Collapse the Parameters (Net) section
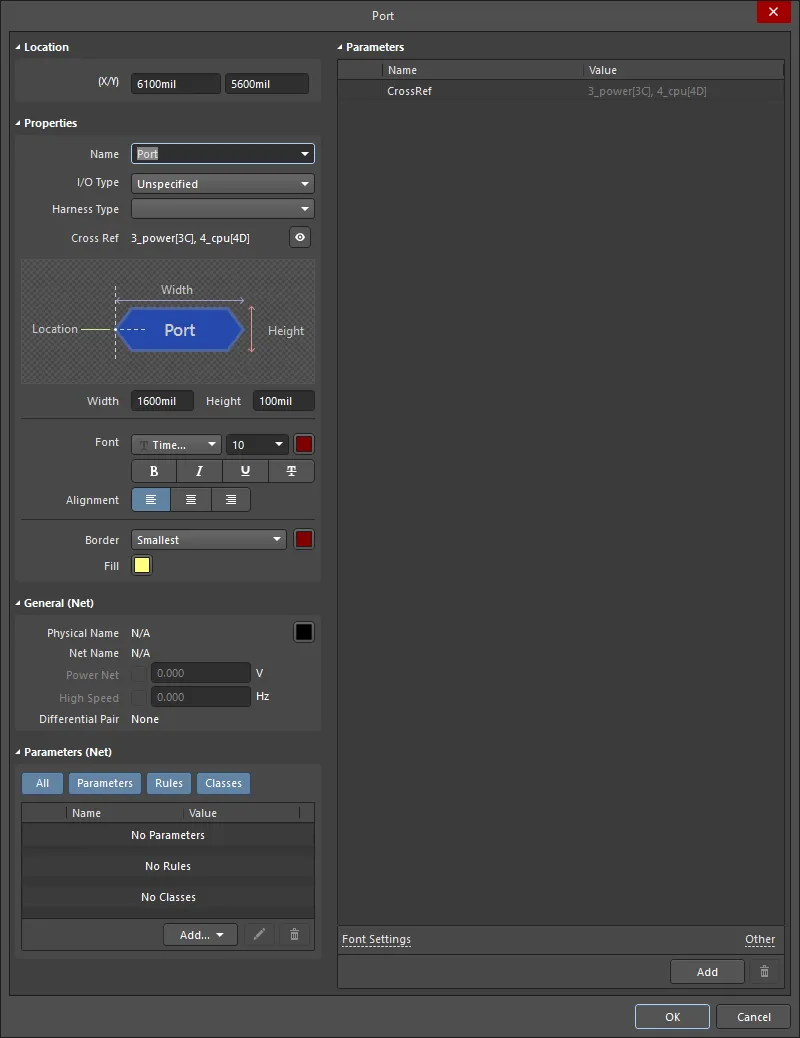The image size is (800, 1038). 18,752
